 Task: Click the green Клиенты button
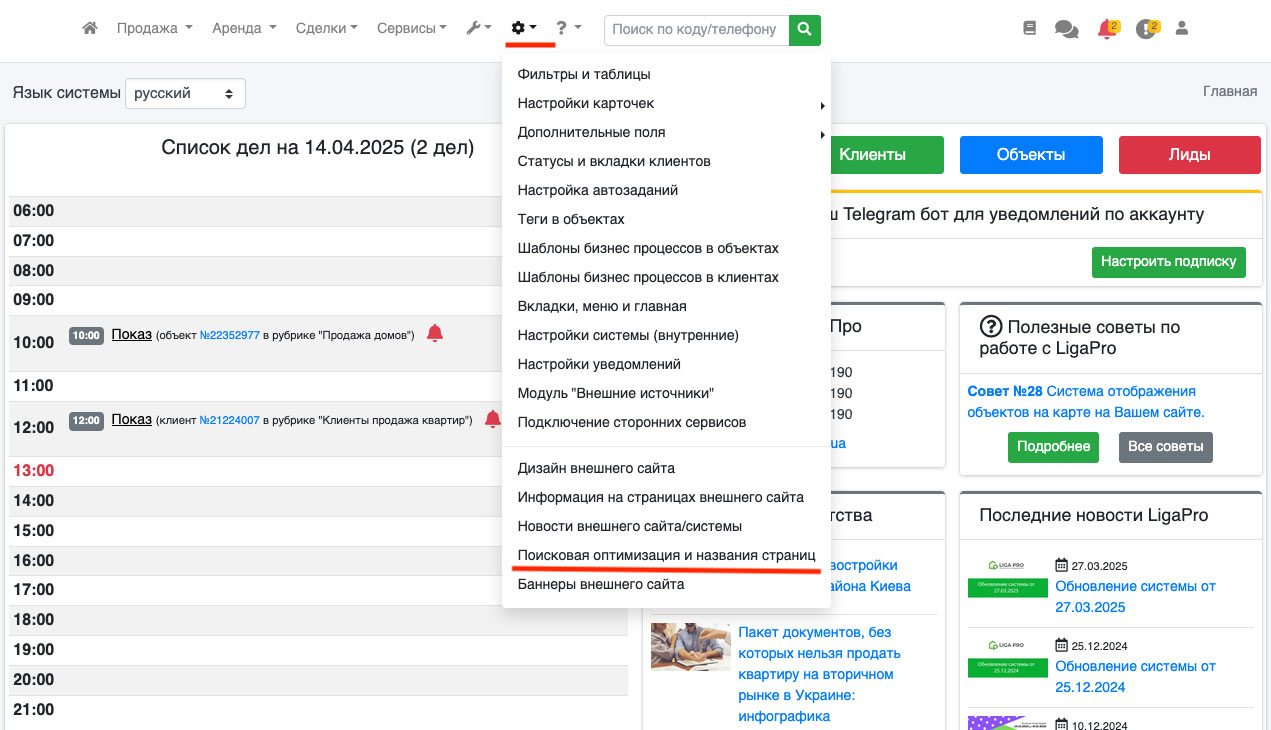pos(872,155)
